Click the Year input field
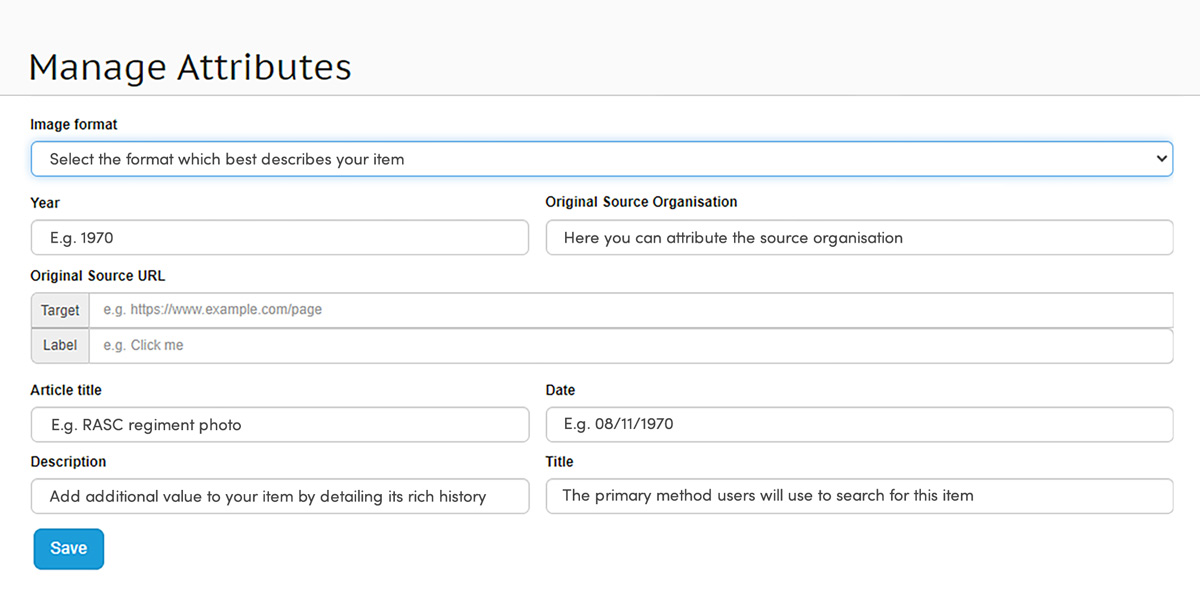This screenshot has width=1200, height=612. click(x=279, y=238)
